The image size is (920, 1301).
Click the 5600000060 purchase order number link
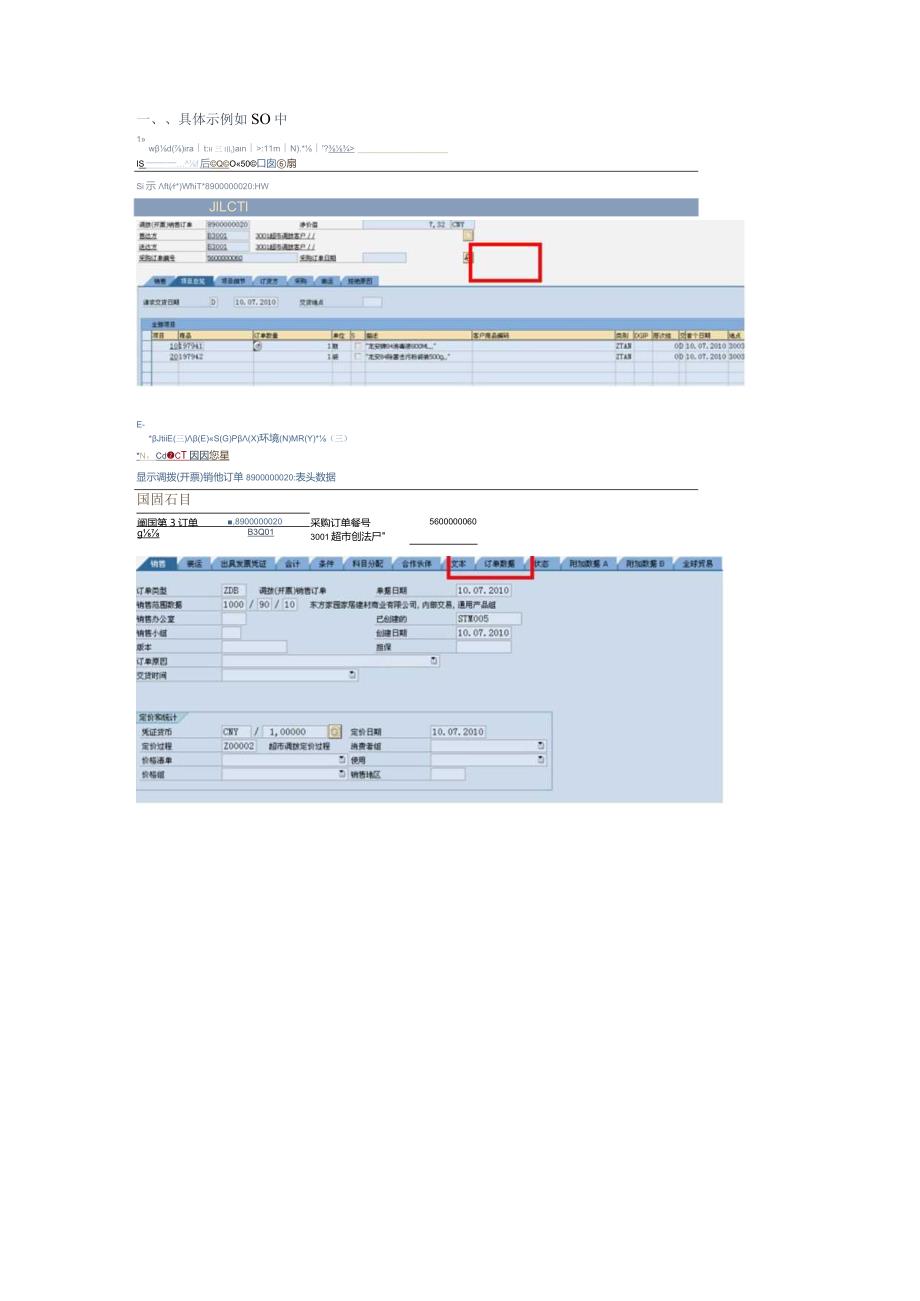[x=452, y=521]
